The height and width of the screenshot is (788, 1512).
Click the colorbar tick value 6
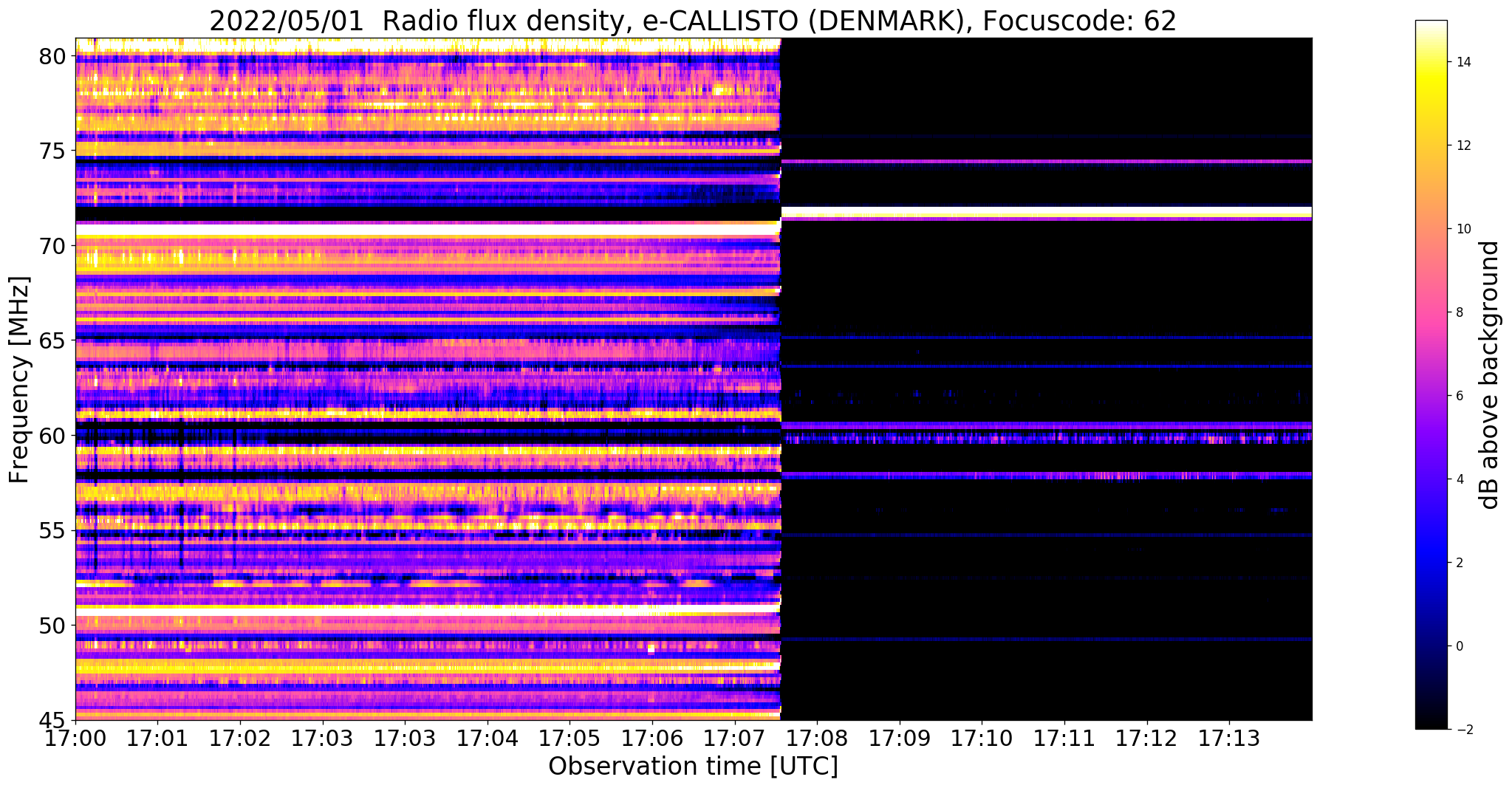[x=1459, y=396]
